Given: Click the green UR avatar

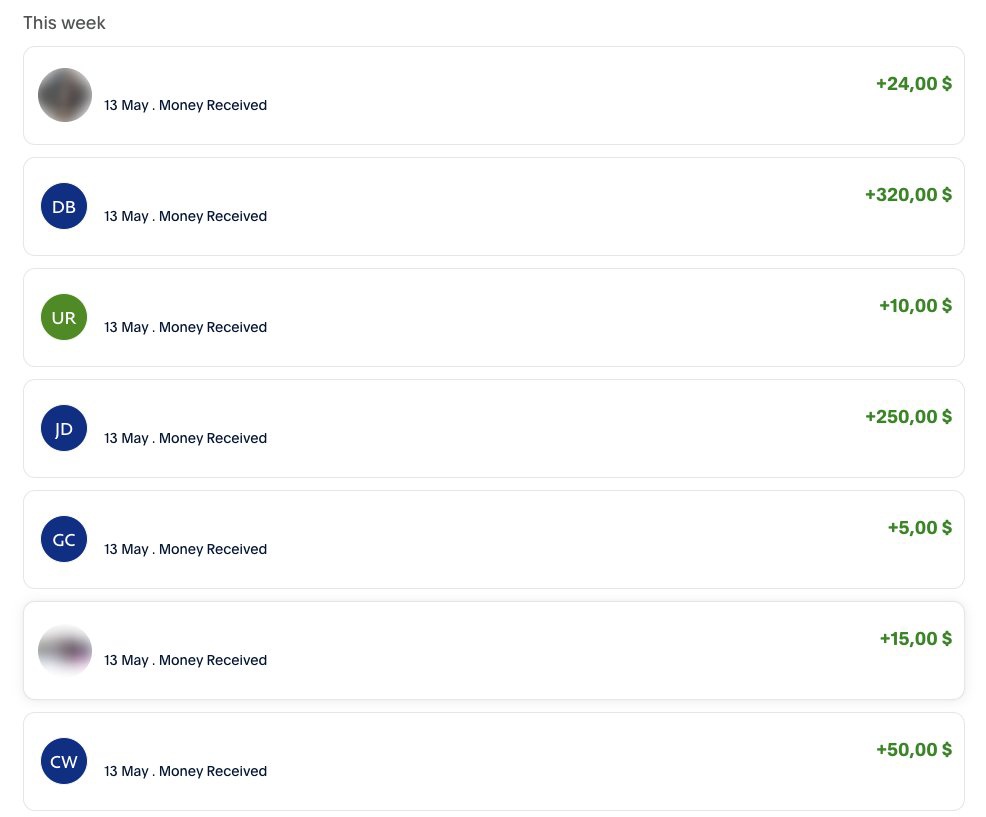Looking at the screenshot, I should (64, 318).
